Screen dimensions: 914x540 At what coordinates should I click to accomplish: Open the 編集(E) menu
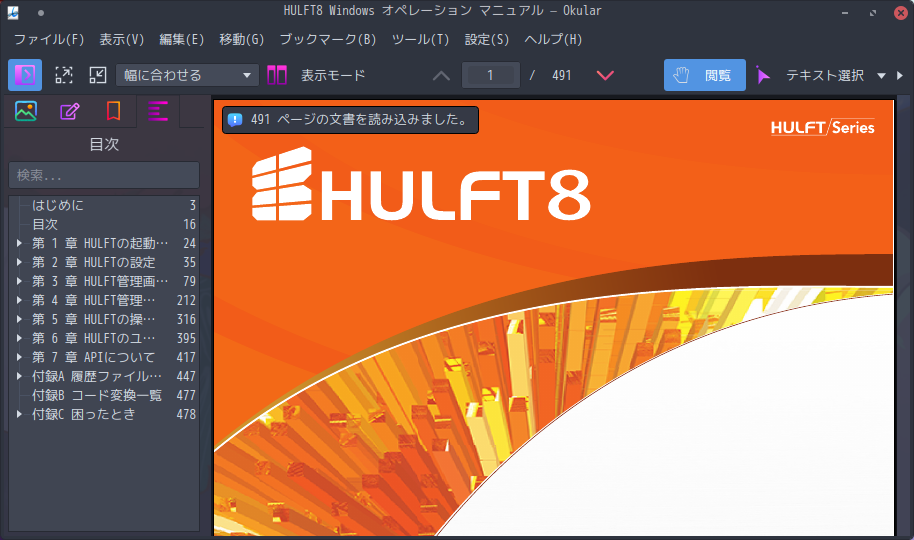point(181,39)
